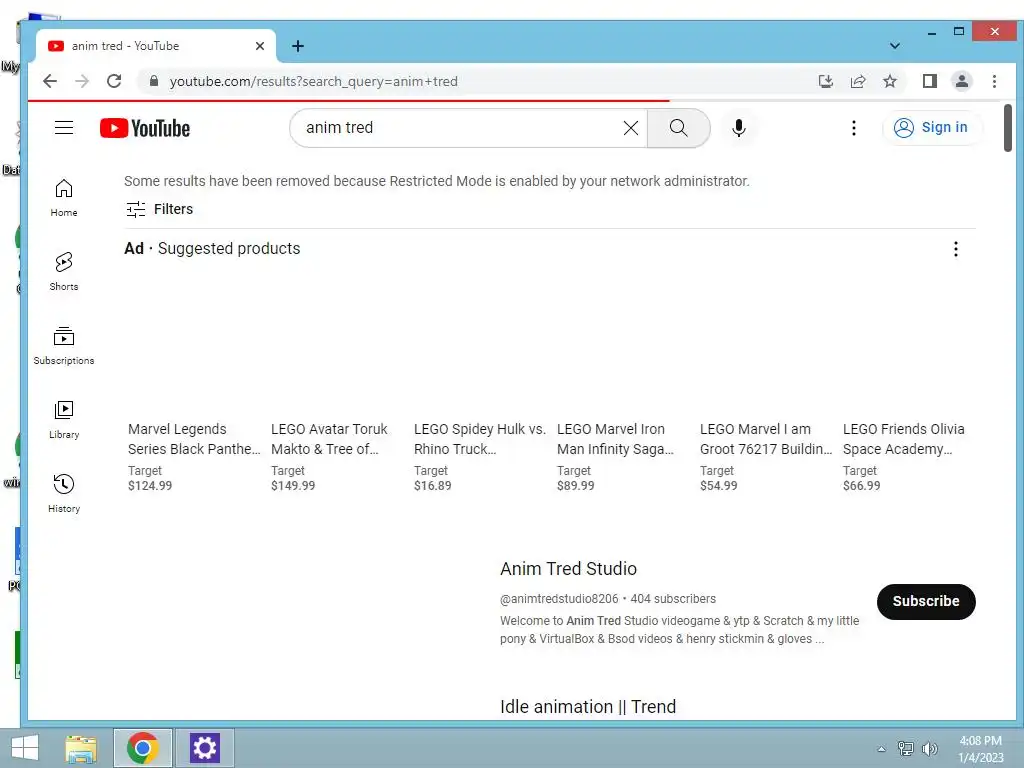Screen dimensions: 1024x768
Task: Click the $124.99 price
Action: tap(150, 486)
